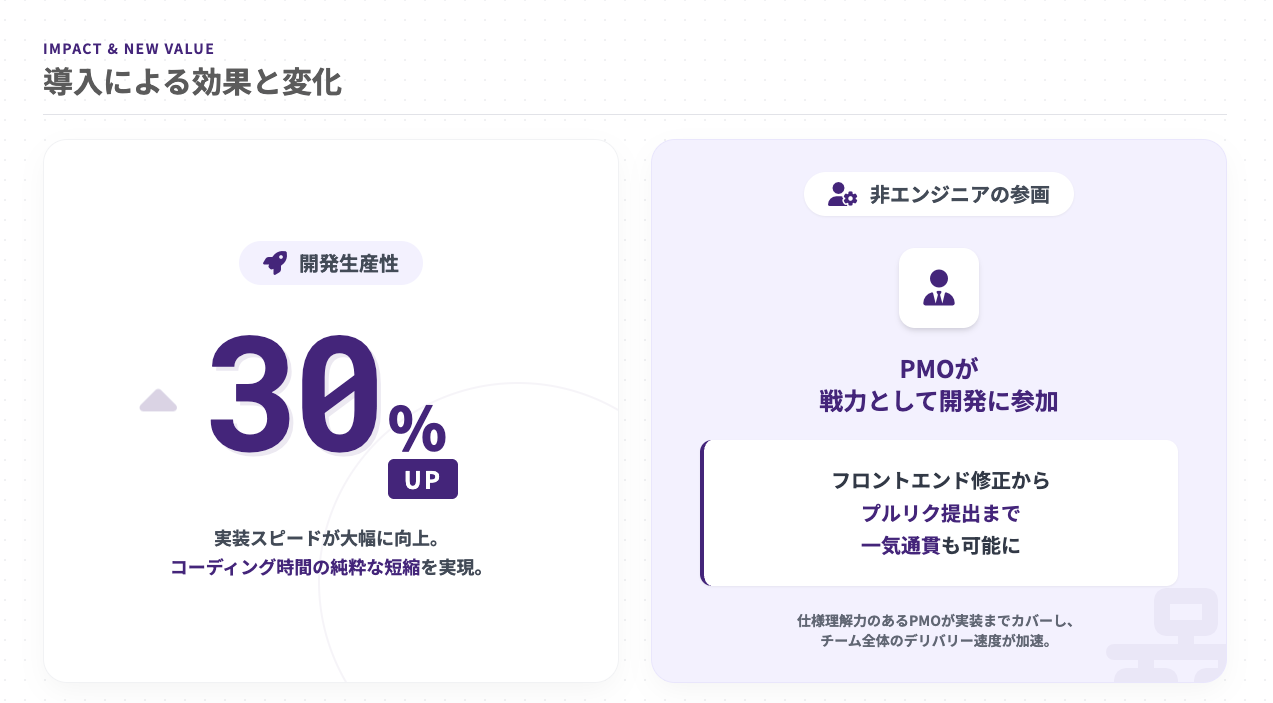Click the highlighted プルリク提出まで text
Viewport: 1273px width, 703px height.
[x=940, y=513]
